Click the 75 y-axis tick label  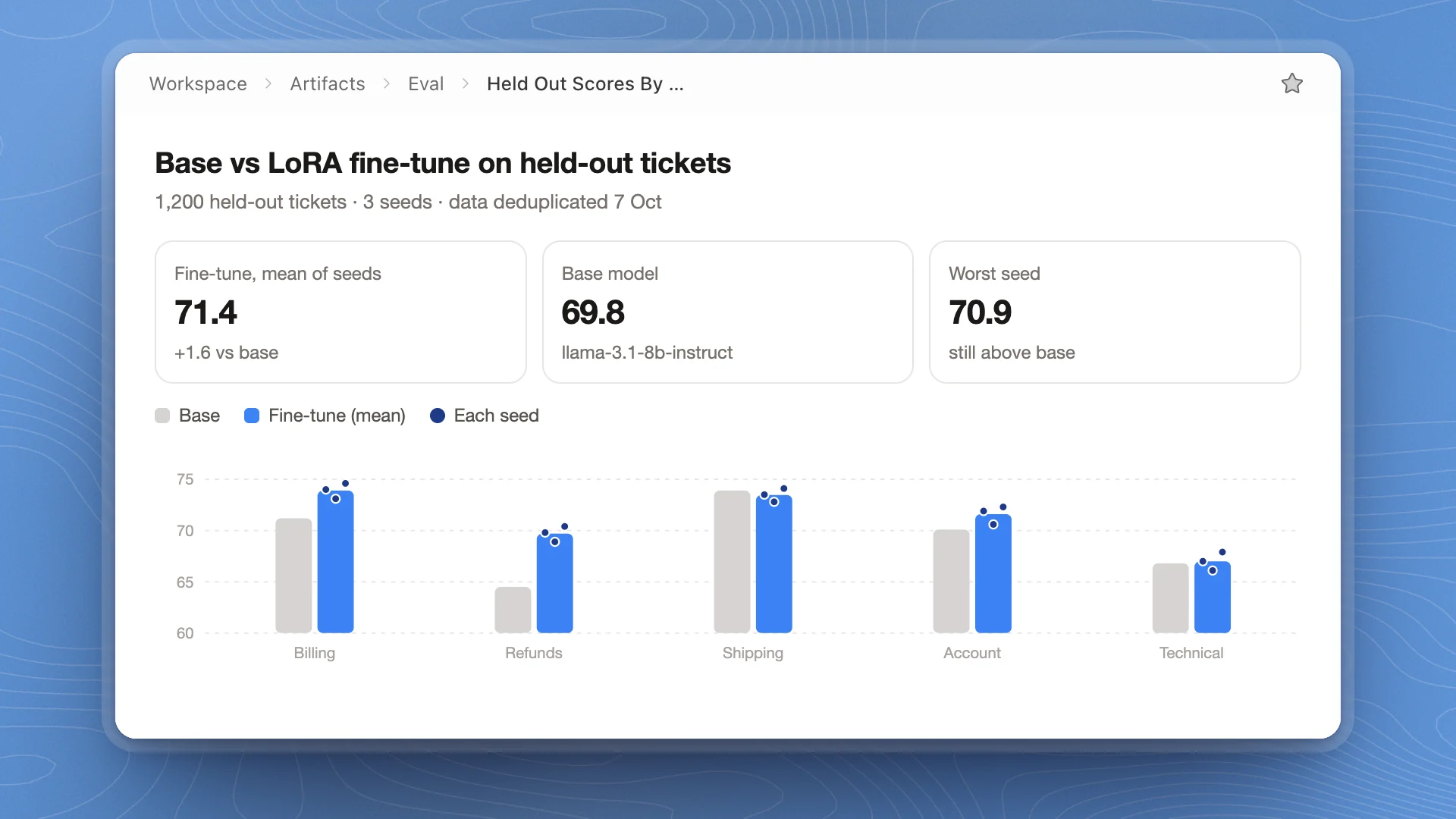point(185,479)
